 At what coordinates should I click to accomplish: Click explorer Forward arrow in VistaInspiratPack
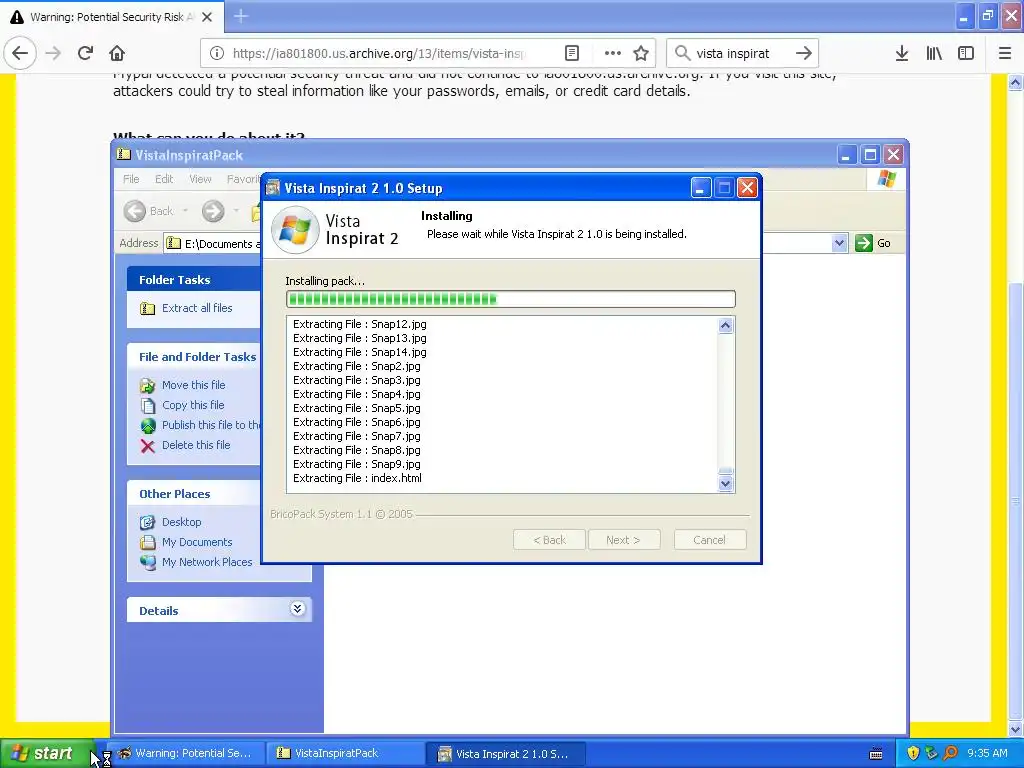(x=213, y=211)
